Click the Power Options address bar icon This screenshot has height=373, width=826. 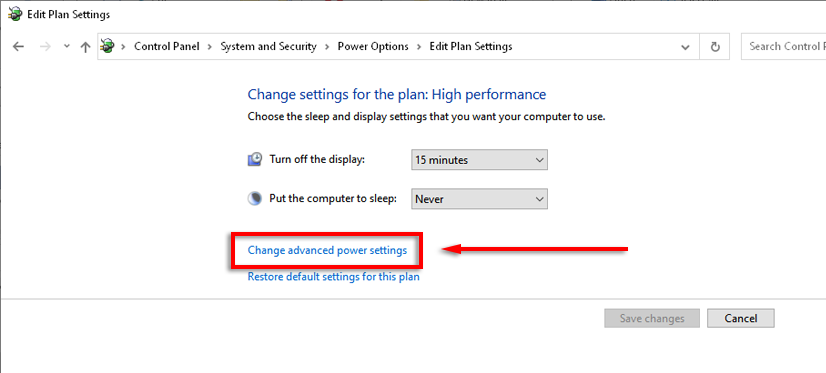point(108,46)
